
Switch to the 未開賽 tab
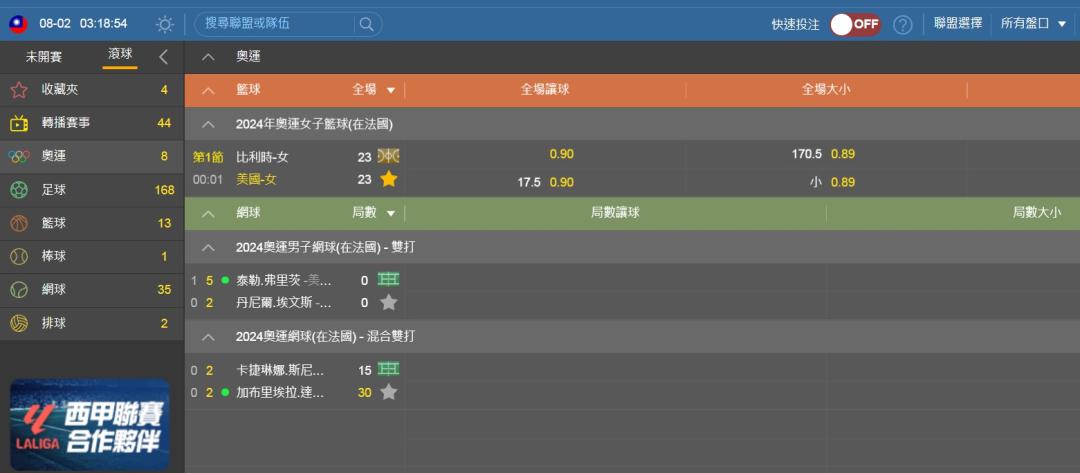43,57
